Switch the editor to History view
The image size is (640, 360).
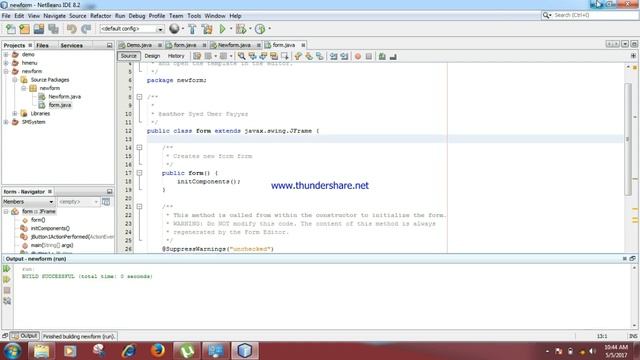click(176, 56)
